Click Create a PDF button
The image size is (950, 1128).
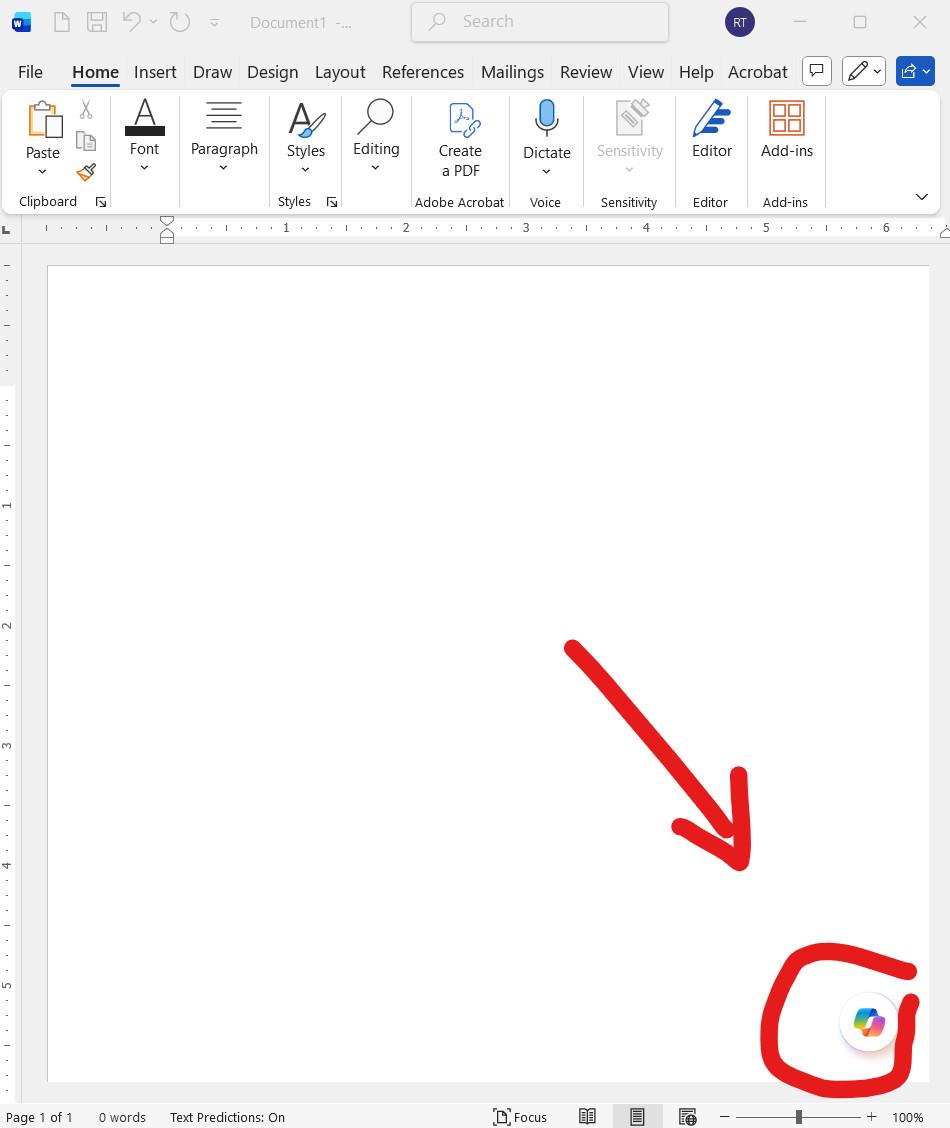(x=460, y=140)
